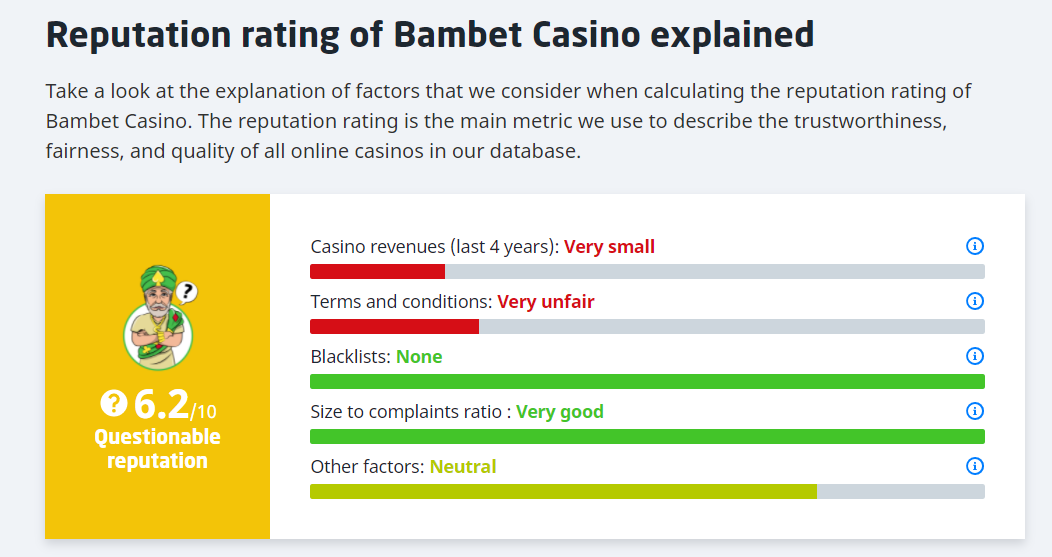Screen dimensions: 1052x557
Task: Click the 'None' blacklists label
Action: (x=419, y=357)
